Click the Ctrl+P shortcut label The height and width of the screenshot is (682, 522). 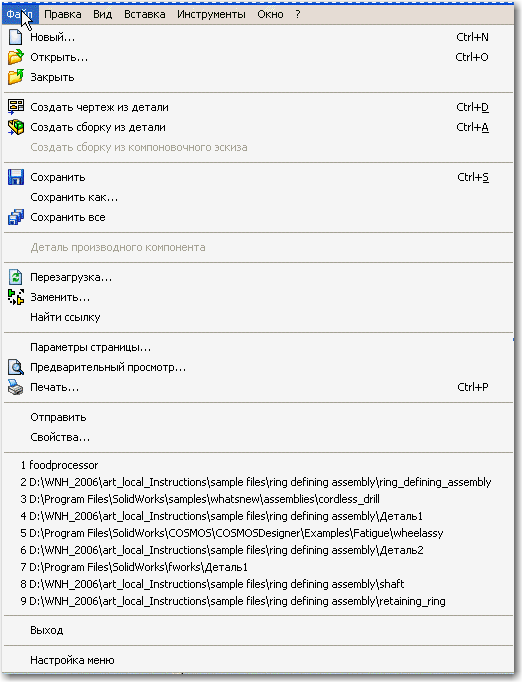[473, 387]
